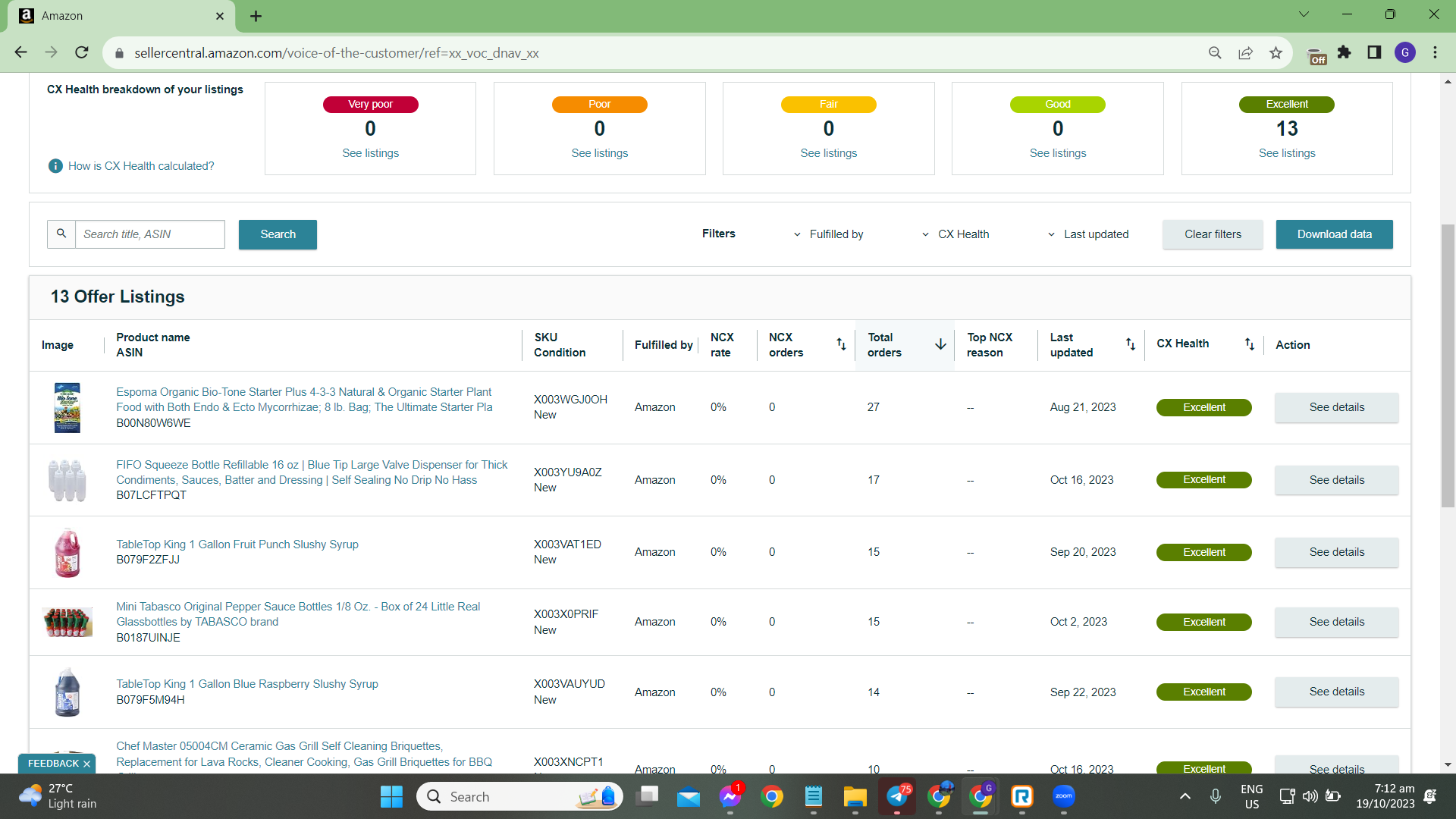Open Windows Start menu

point(391,796)
